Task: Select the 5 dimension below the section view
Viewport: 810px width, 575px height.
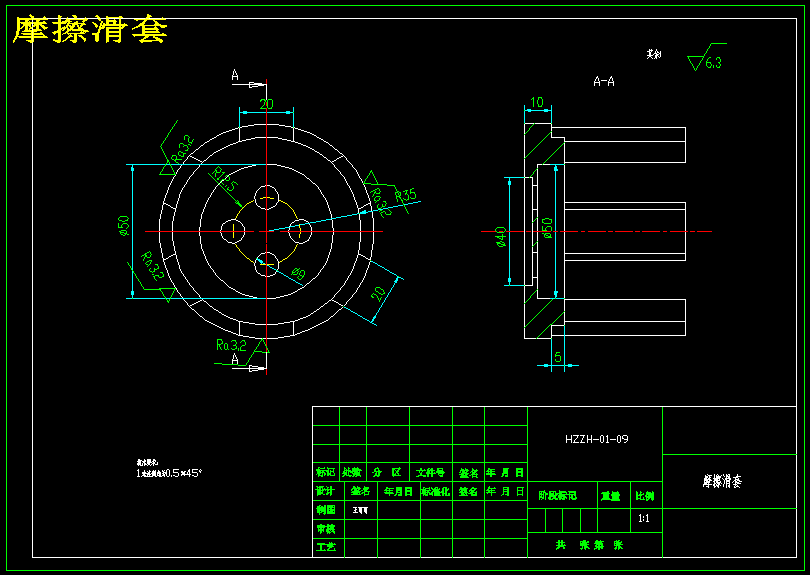Action: point(558,357)
